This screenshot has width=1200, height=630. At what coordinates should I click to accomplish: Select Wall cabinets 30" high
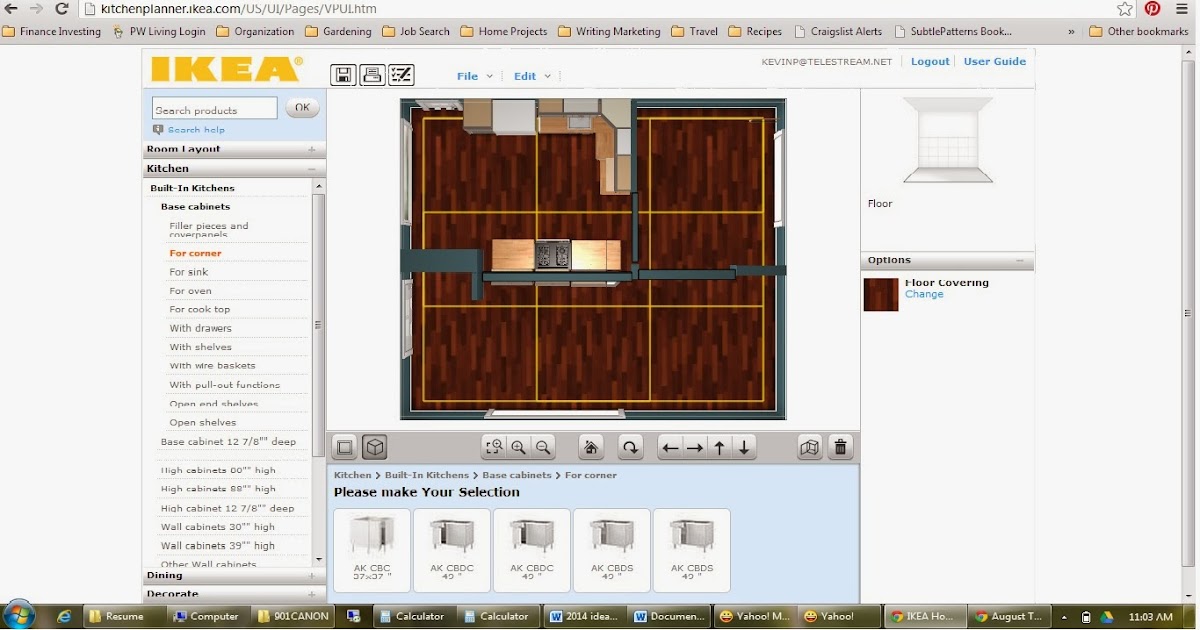coord(218,527)
